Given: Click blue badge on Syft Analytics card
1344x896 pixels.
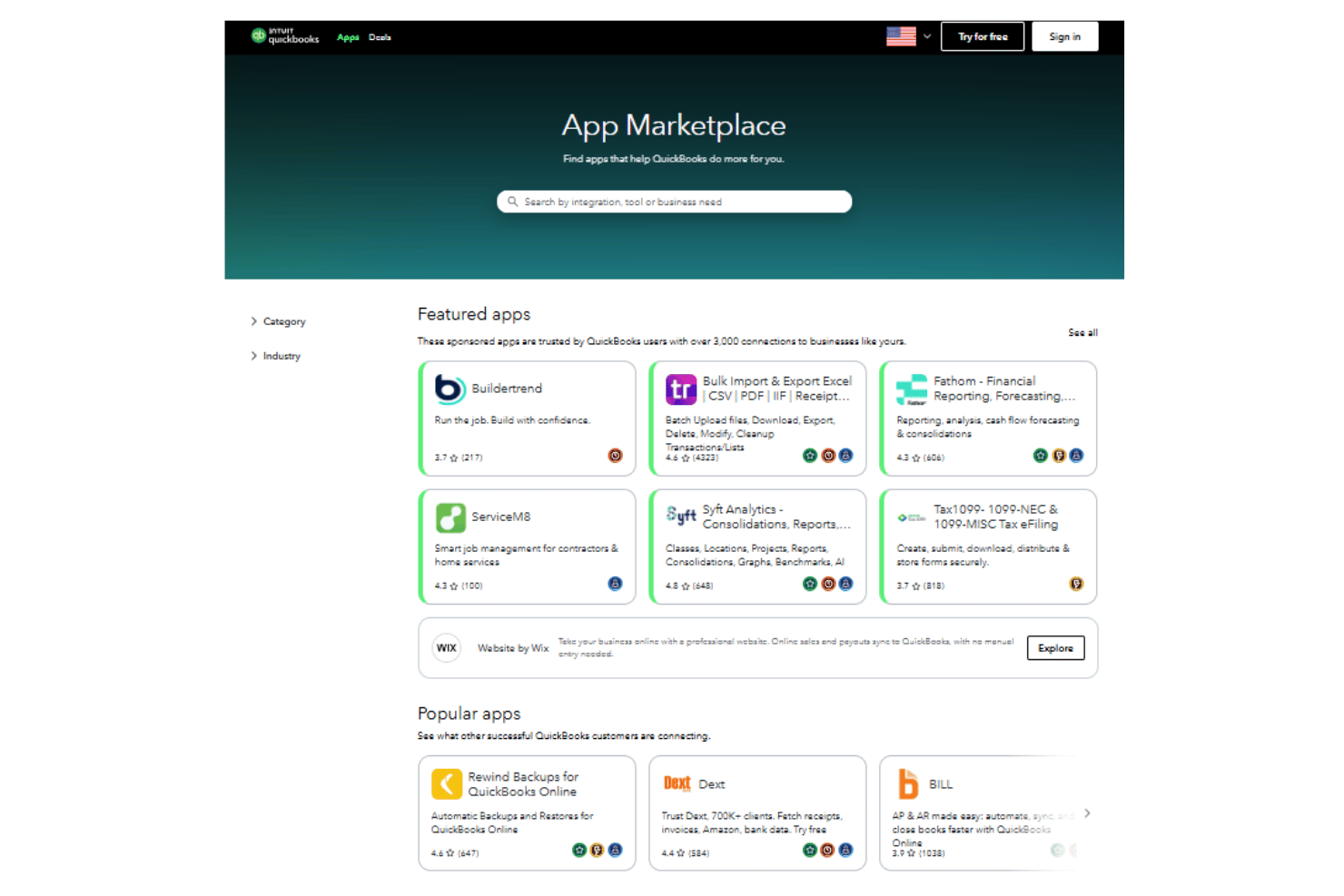Looking at the screenshot, I should tap(845, 584).
